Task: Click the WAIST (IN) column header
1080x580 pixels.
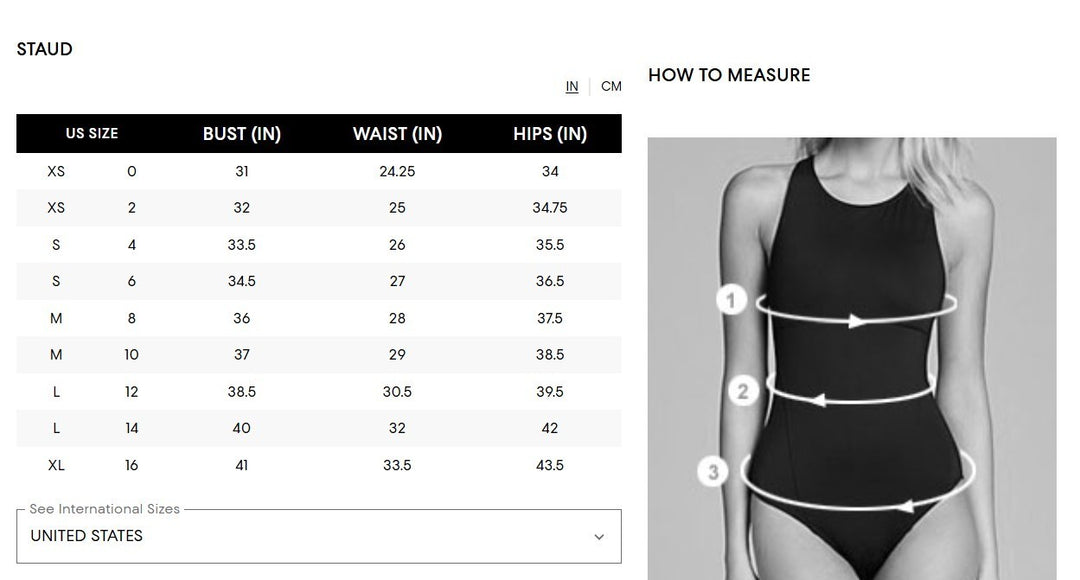Action: coord(397,133)
